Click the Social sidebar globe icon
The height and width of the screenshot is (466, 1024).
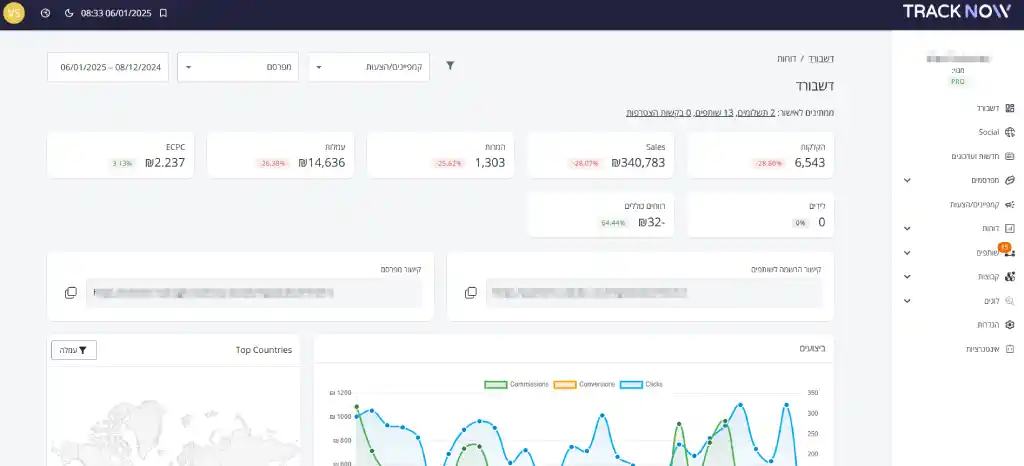[x=1010, y=132]
